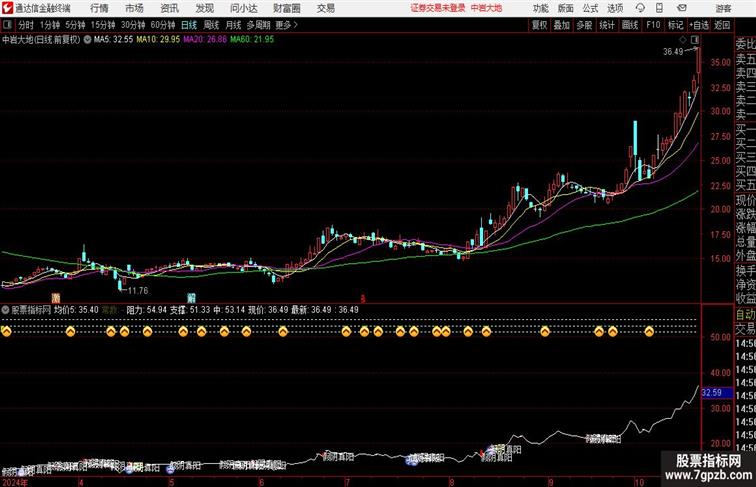
Task: Open the 选项 menu
Action: [615, 8]
